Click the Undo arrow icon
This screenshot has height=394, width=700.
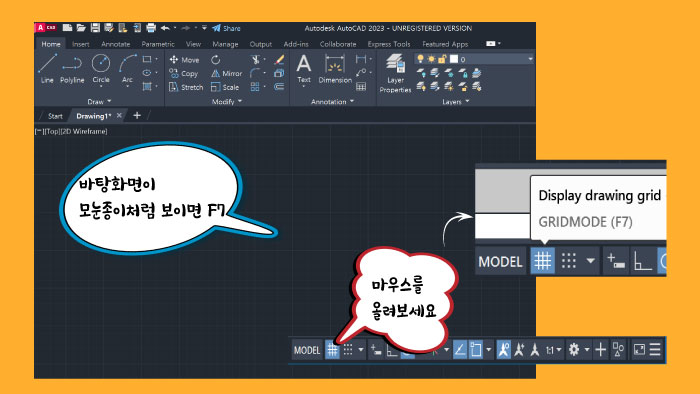165,28
